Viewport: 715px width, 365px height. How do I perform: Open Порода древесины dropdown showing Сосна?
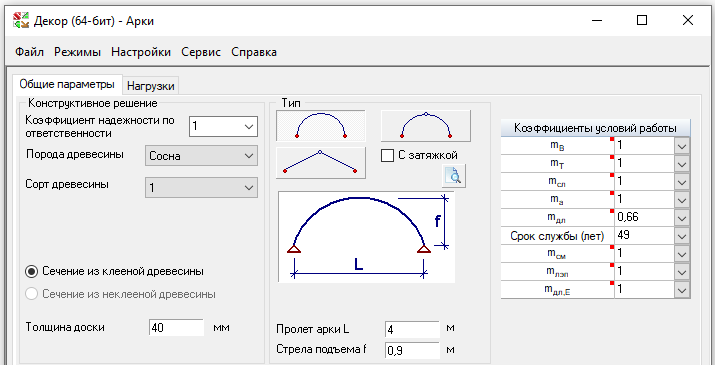[x=201, y=156]
